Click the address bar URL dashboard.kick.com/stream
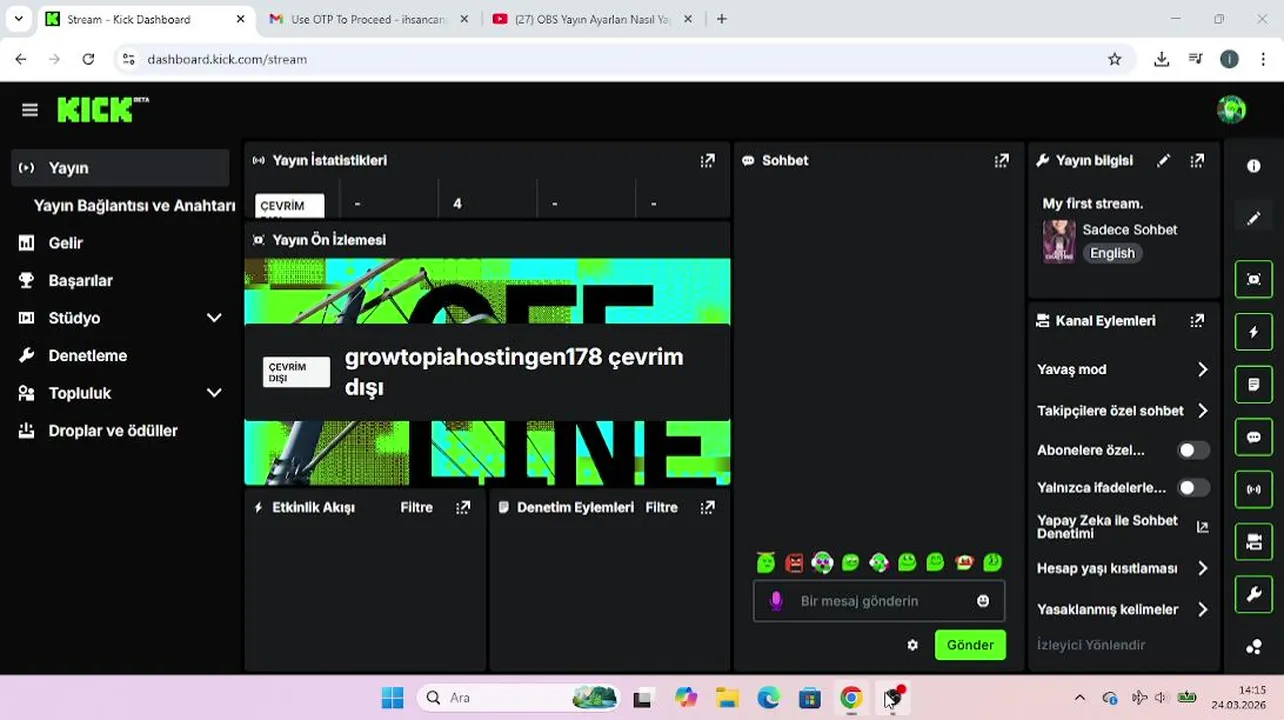Screen dimensions: 1284x720 point(227,59)
